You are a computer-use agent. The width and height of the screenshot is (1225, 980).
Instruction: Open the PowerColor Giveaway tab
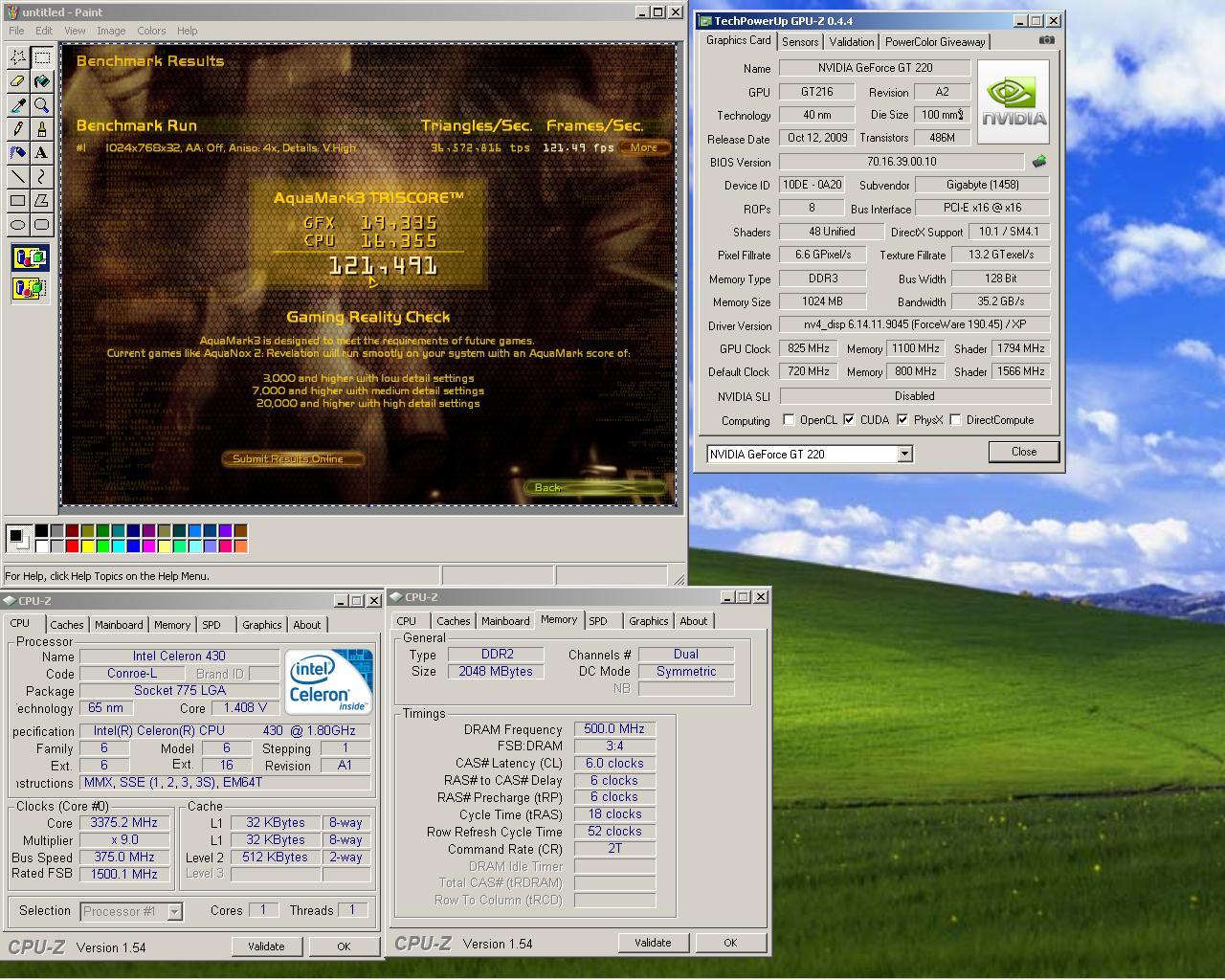click(935, 42)
